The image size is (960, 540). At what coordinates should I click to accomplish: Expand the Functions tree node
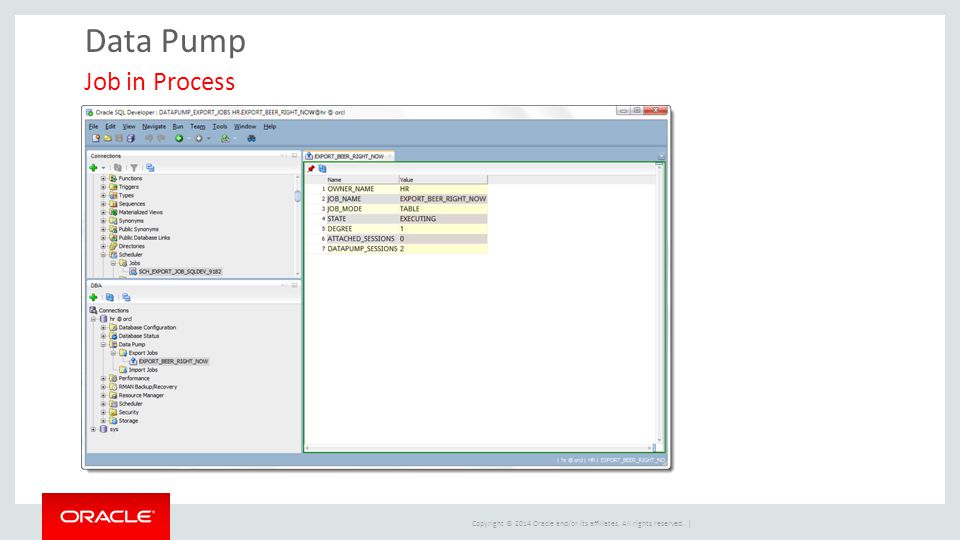pyautogui.click(x=103, y=178)
